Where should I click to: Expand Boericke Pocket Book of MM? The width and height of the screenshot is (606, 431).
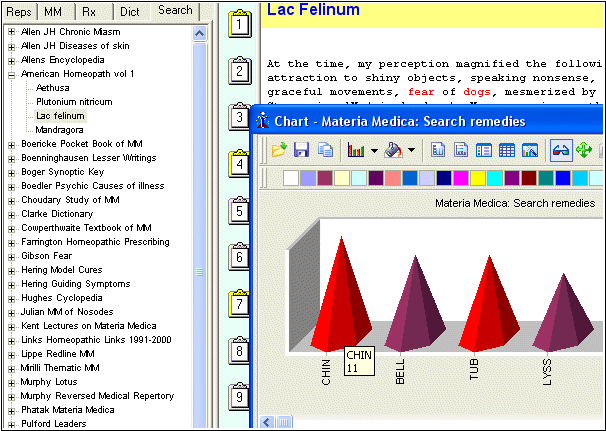(x=11, y=144)
